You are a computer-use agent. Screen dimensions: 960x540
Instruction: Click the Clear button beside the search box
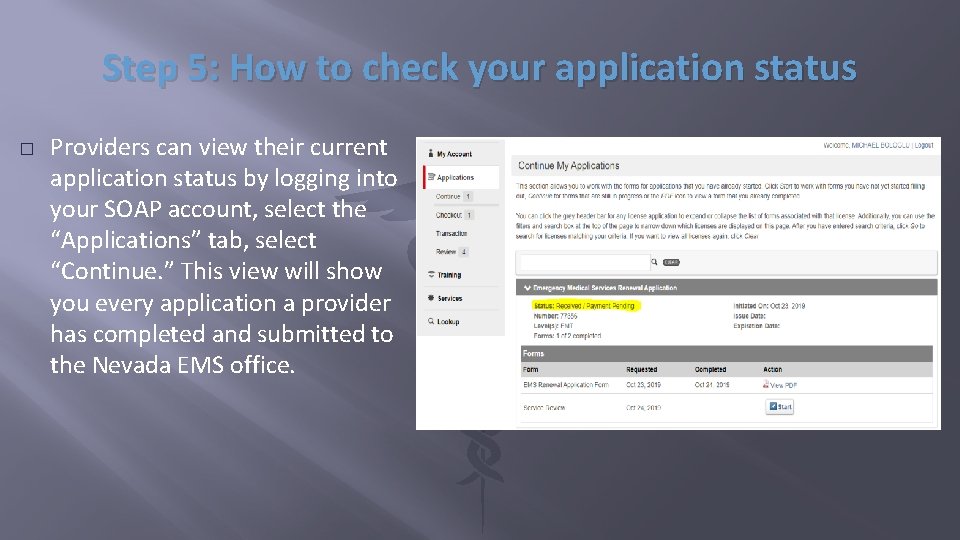coord(671,262)
